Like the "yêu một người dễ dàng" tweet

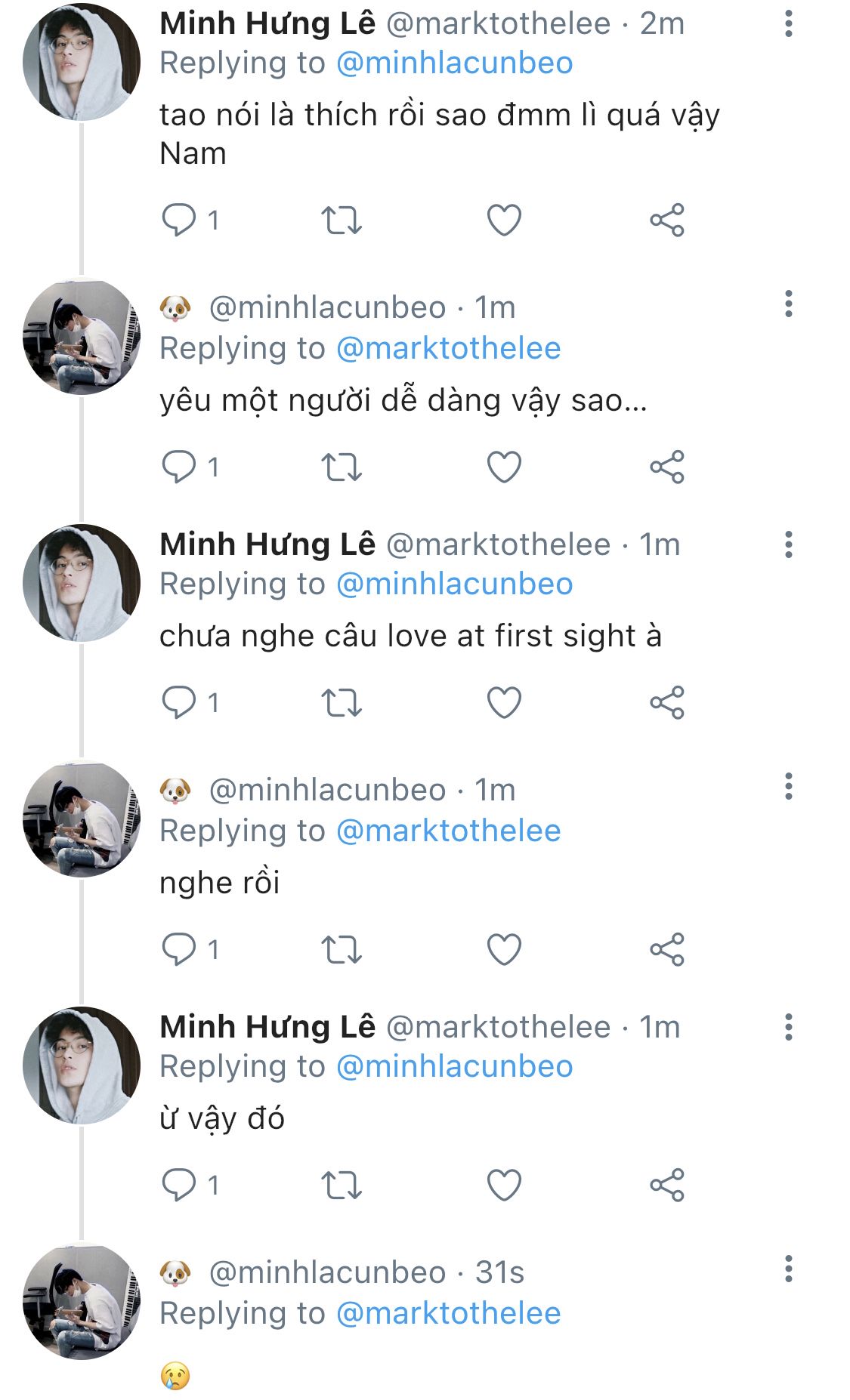click(x=504, y=467)
